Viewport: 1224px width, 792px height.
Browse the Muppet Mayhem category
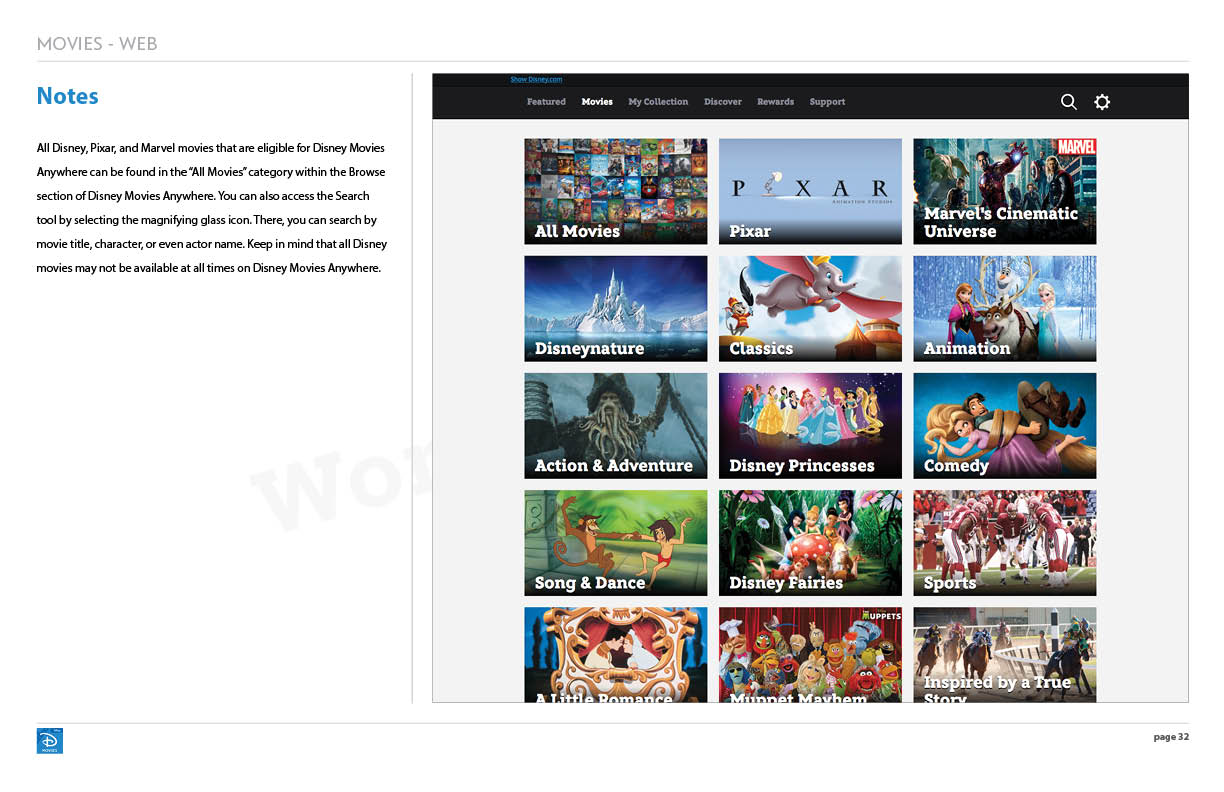pos(810,654)
